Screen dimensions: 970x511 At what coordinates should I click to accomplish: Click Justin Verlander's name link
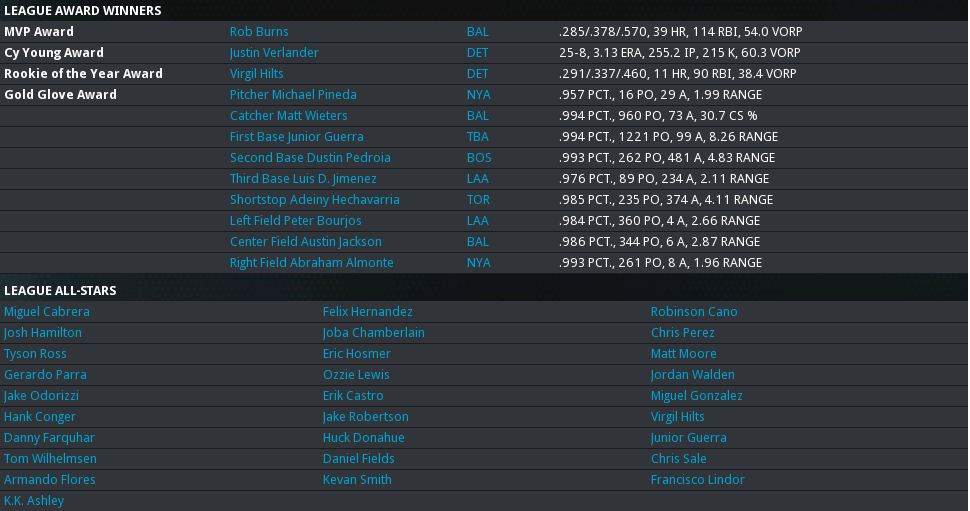pos(274,53)
